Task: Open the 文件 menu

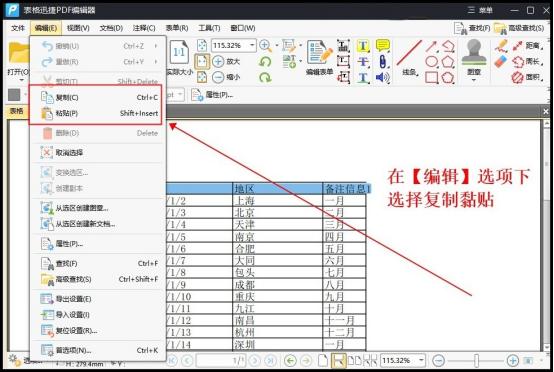Action: click(18, 28)
